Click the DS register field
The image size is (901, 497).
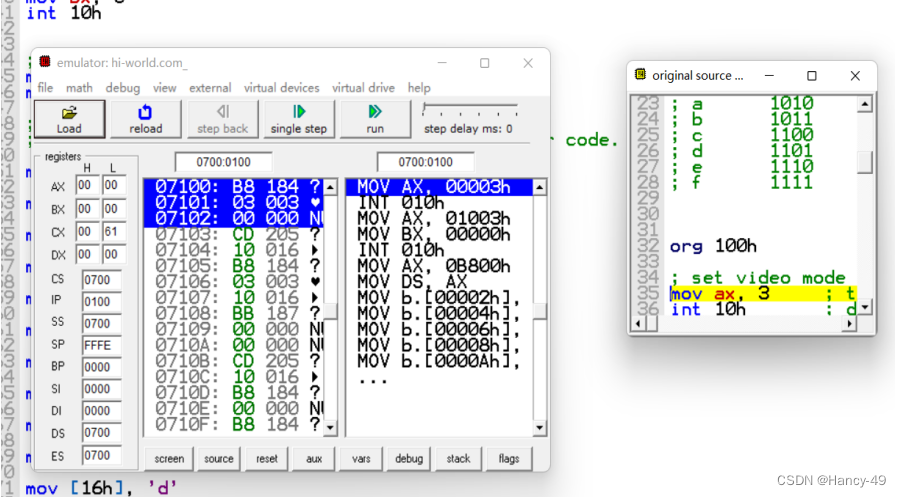click(102, 433)
